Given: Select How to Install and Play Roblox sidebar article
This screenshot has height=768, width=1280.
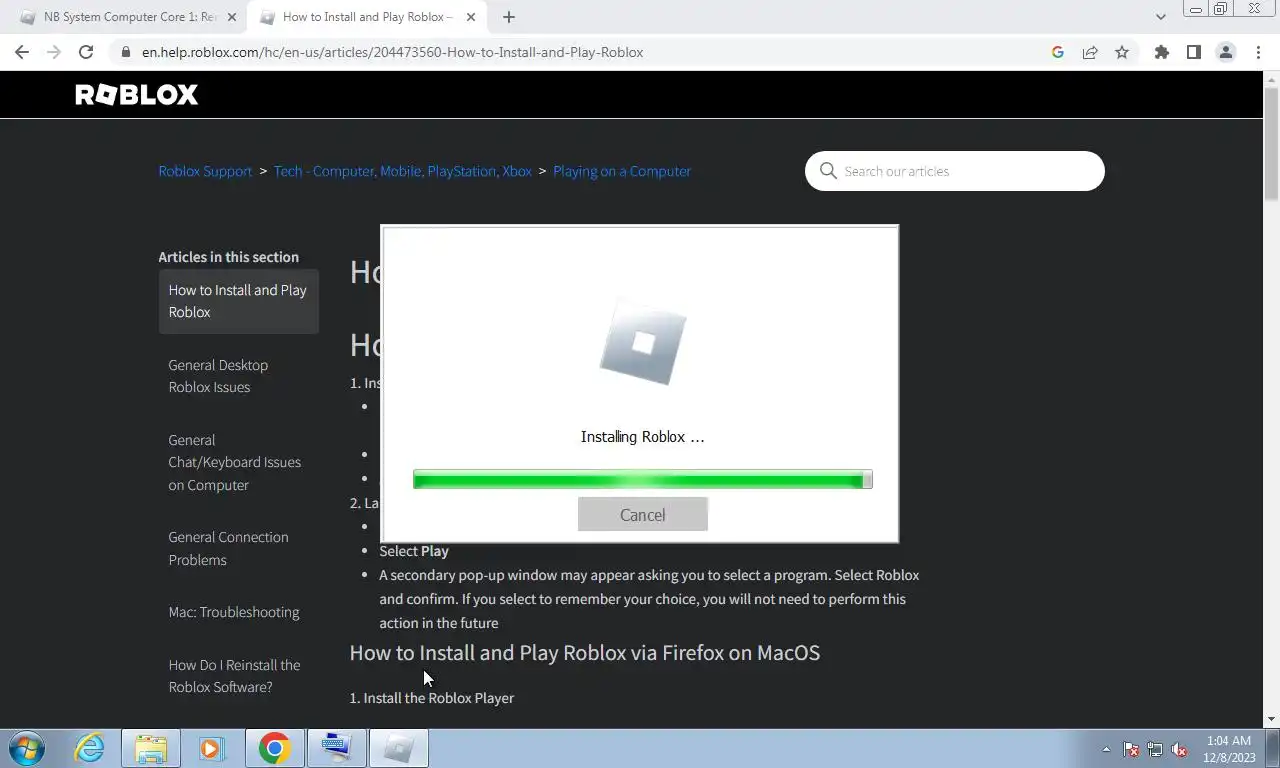Looking at the screenshot, I should coord(238,301).
